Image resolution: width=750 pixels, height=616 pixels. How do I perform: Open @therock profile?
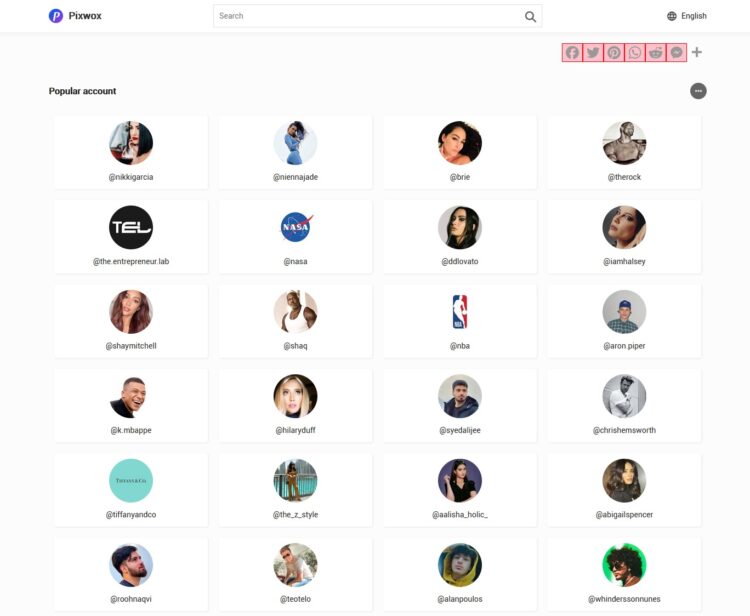pos(624,152)
